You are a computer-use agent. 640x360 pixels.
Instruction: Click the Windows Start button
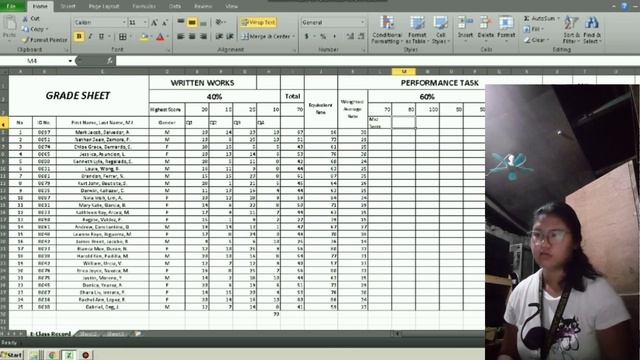11,355
